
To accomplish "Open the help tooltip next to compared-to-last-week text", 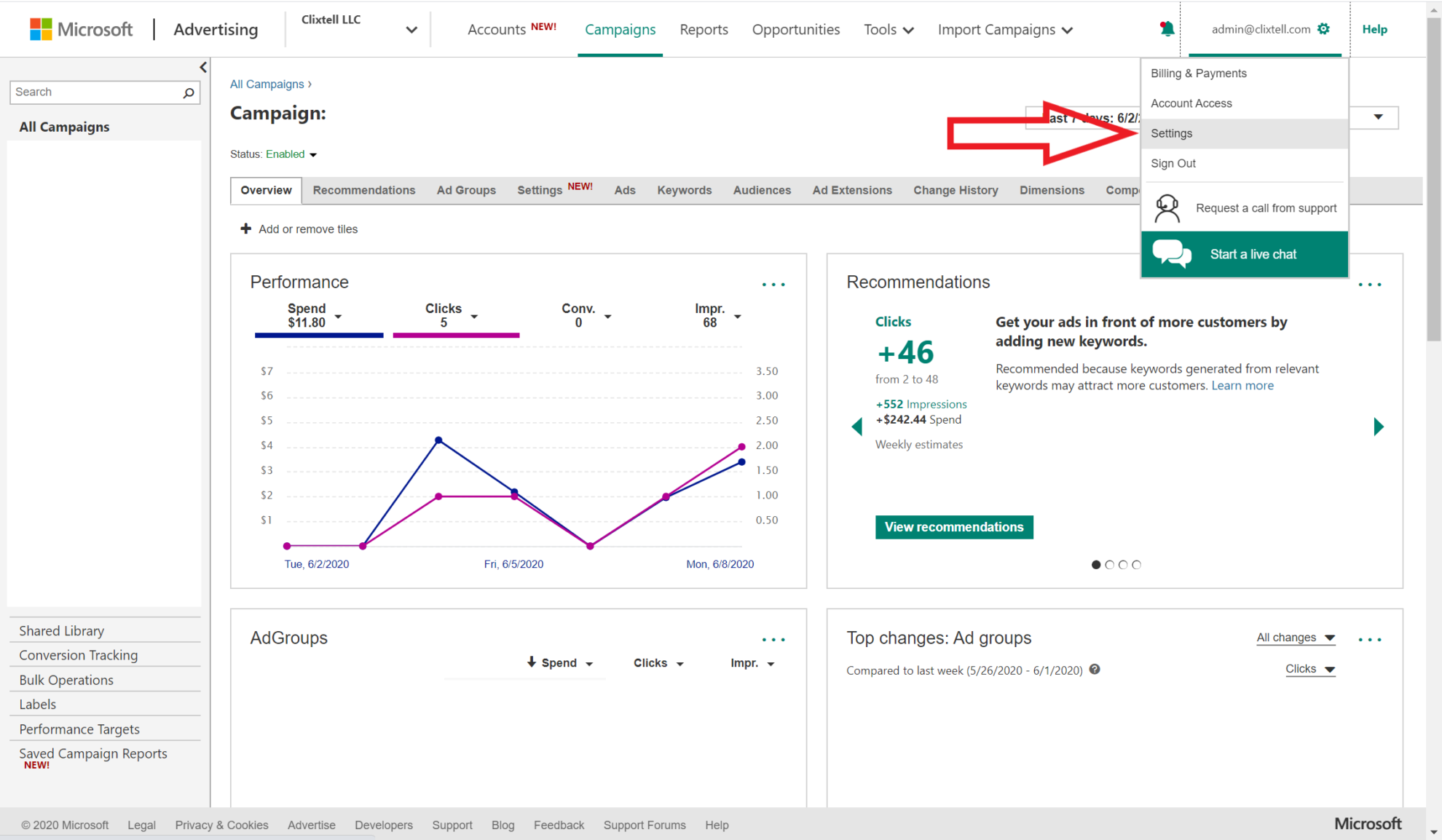I will click(x=1095, y=669).
